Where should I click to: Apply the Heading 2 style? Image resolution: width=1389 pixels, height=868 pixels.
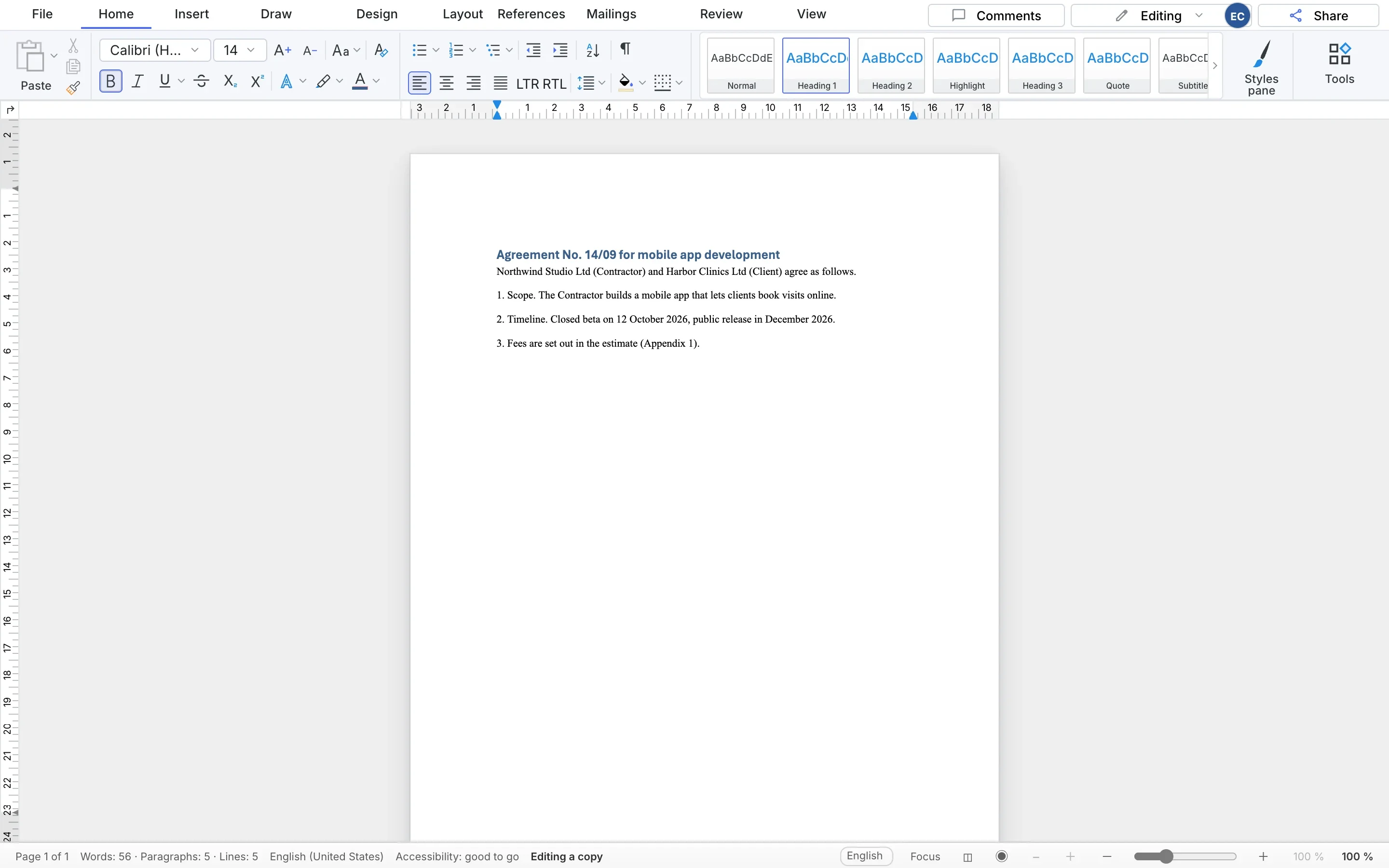tap(891, 66)
